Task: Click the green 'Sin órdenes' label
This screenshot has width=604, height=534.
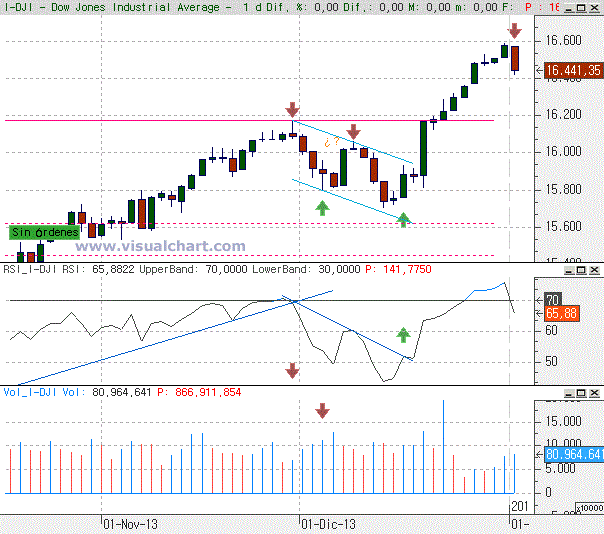Action: [45, 232]
